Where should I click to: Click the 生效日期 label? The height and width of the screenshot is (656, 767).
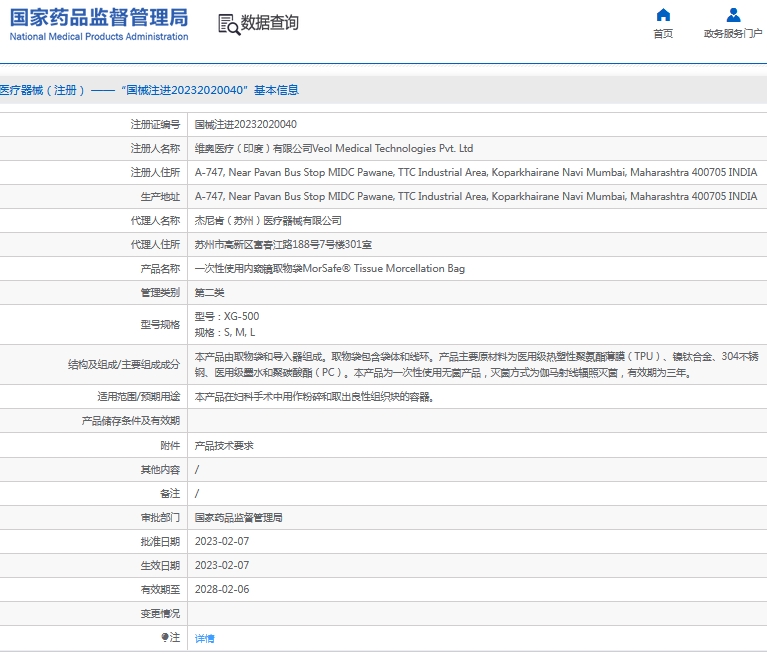click(x=160, y=566)
